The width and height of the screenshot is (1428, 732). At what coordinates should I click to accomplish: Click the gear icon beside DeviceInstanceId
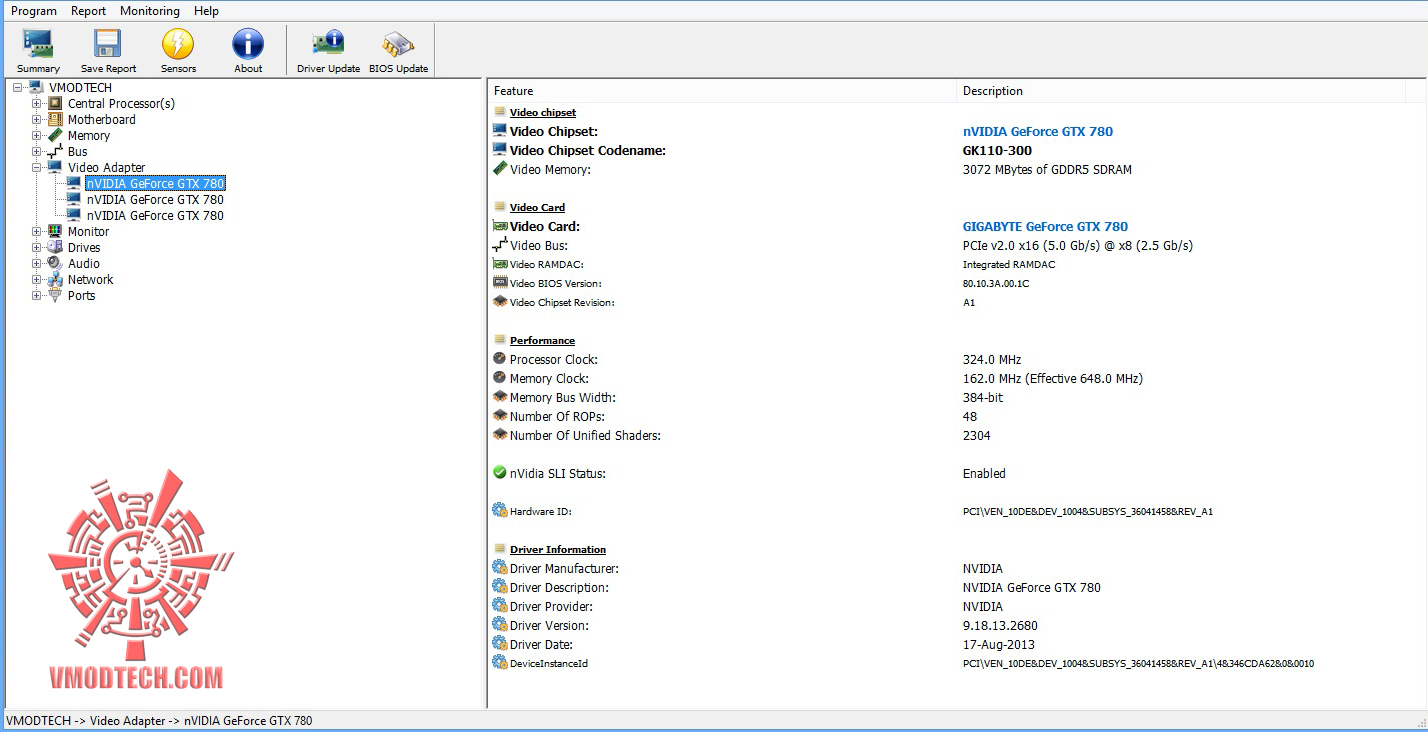click(500, 663)
